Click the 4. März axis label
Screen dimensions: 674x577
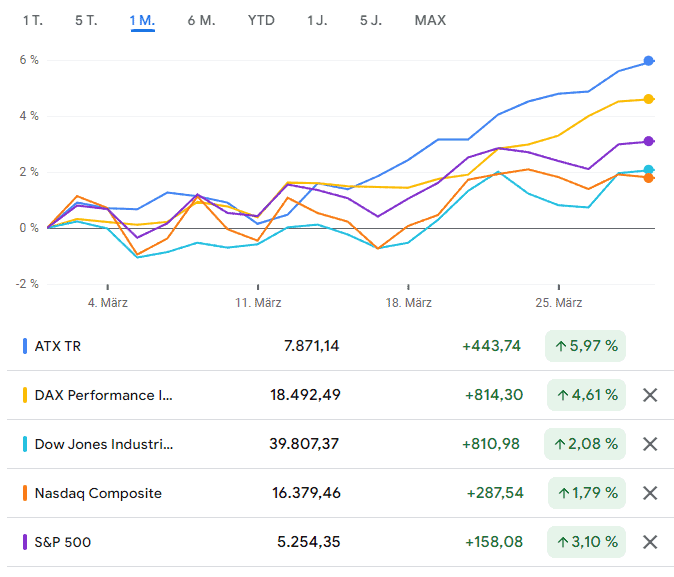coord(108,303)
